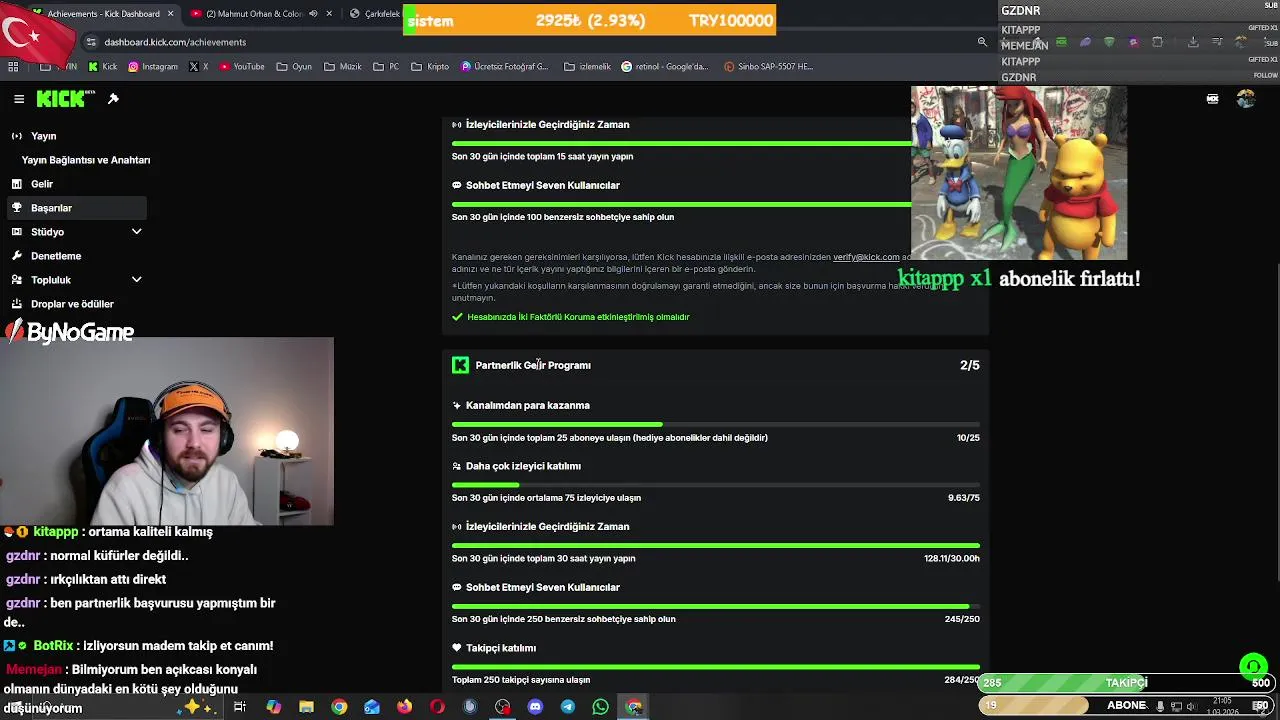Image resolution: width=1280 pixels, height=720 pixels.
Task: Close the Achievements browser tab
Action: pos(171,14)
